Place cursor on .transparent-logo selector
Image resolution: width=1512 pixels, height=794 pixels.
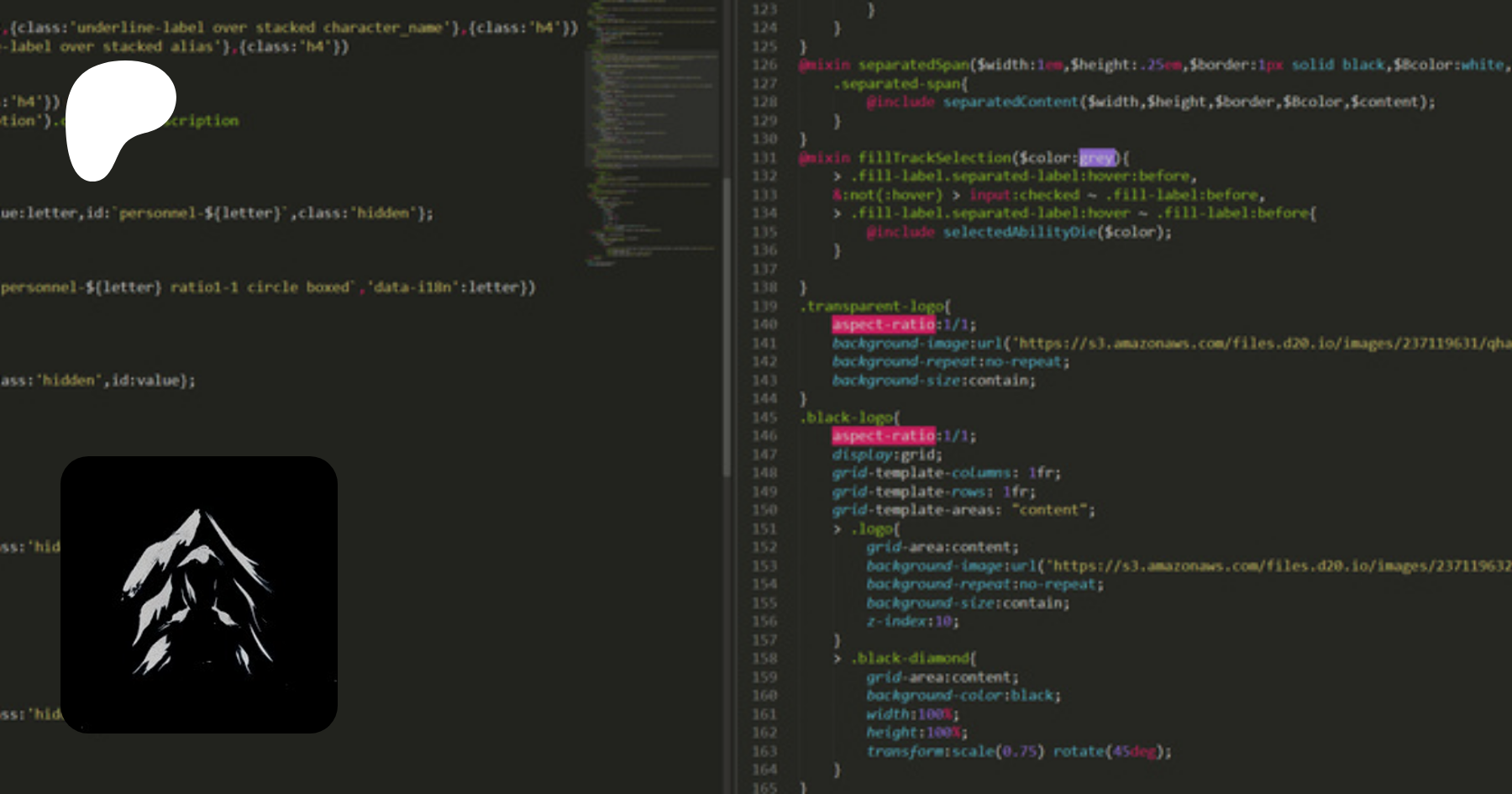click(875, 306)
